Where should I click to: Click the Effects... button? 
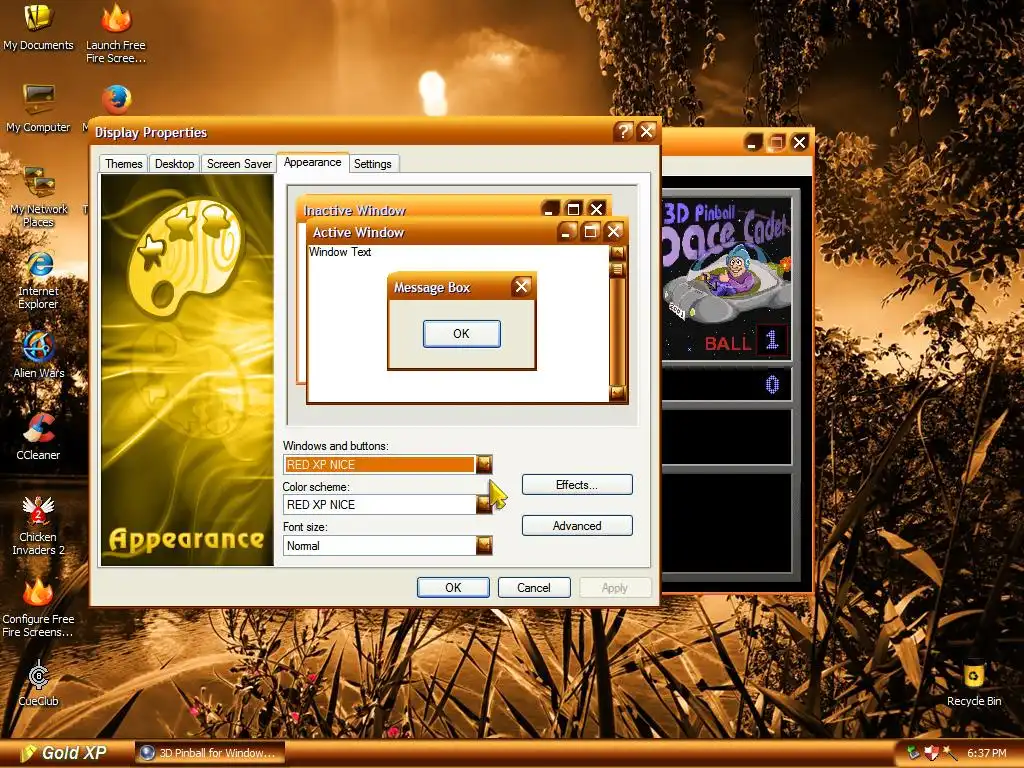click(x=577, y=485)
